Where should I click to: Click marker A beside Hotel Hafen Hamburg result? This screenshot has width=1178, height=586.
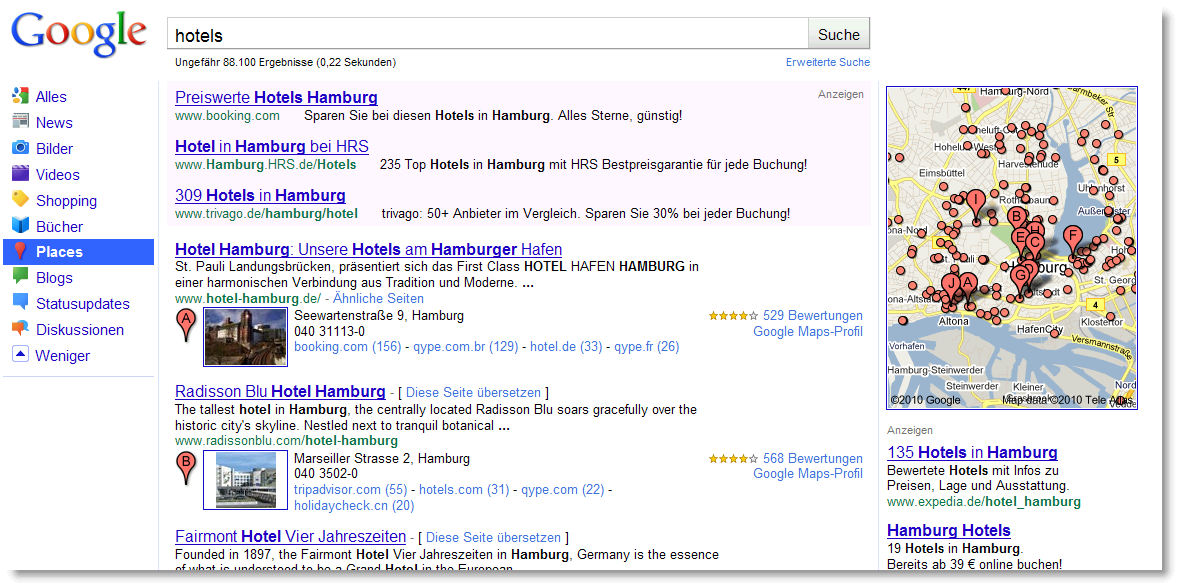[x=186, y=326]
